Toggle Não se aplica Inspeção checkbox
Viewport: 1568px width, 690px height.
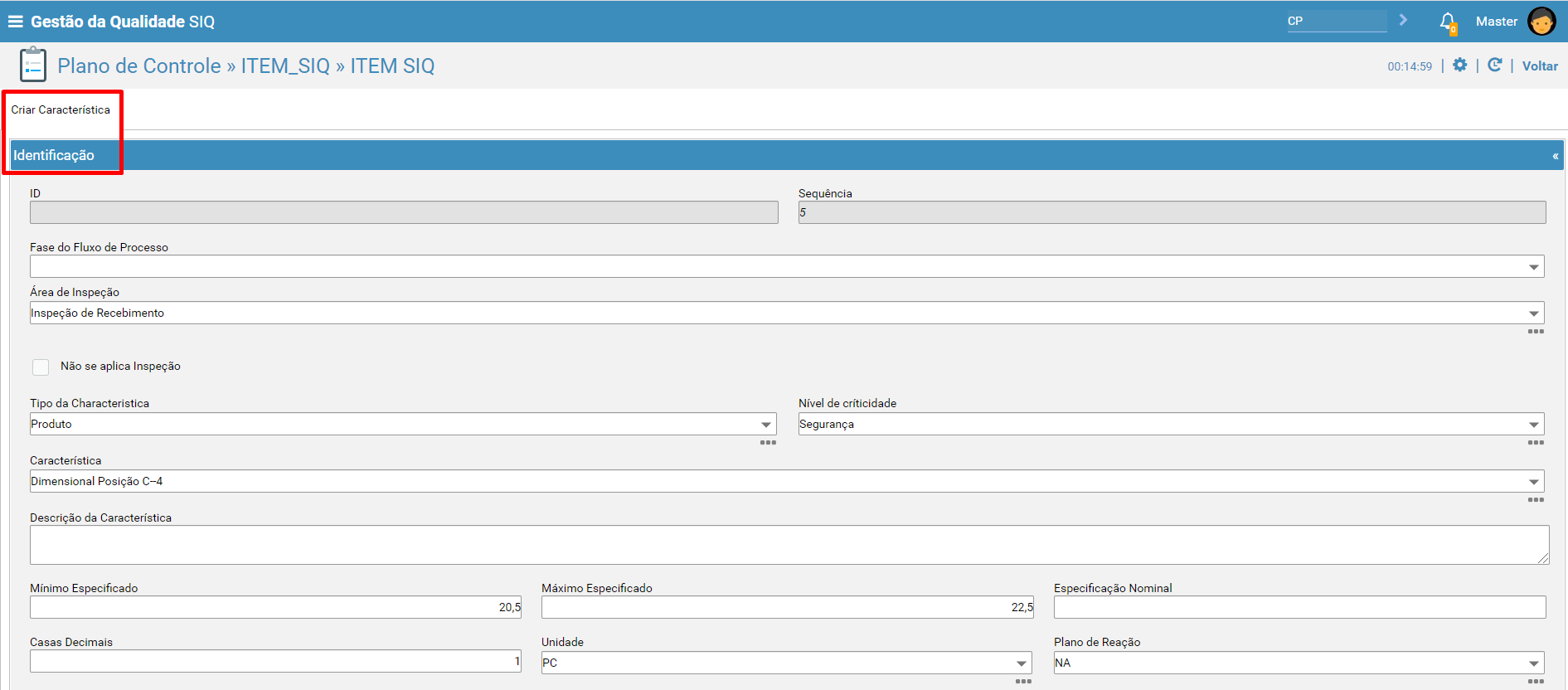pyautogui.click(x=41, y=367)
